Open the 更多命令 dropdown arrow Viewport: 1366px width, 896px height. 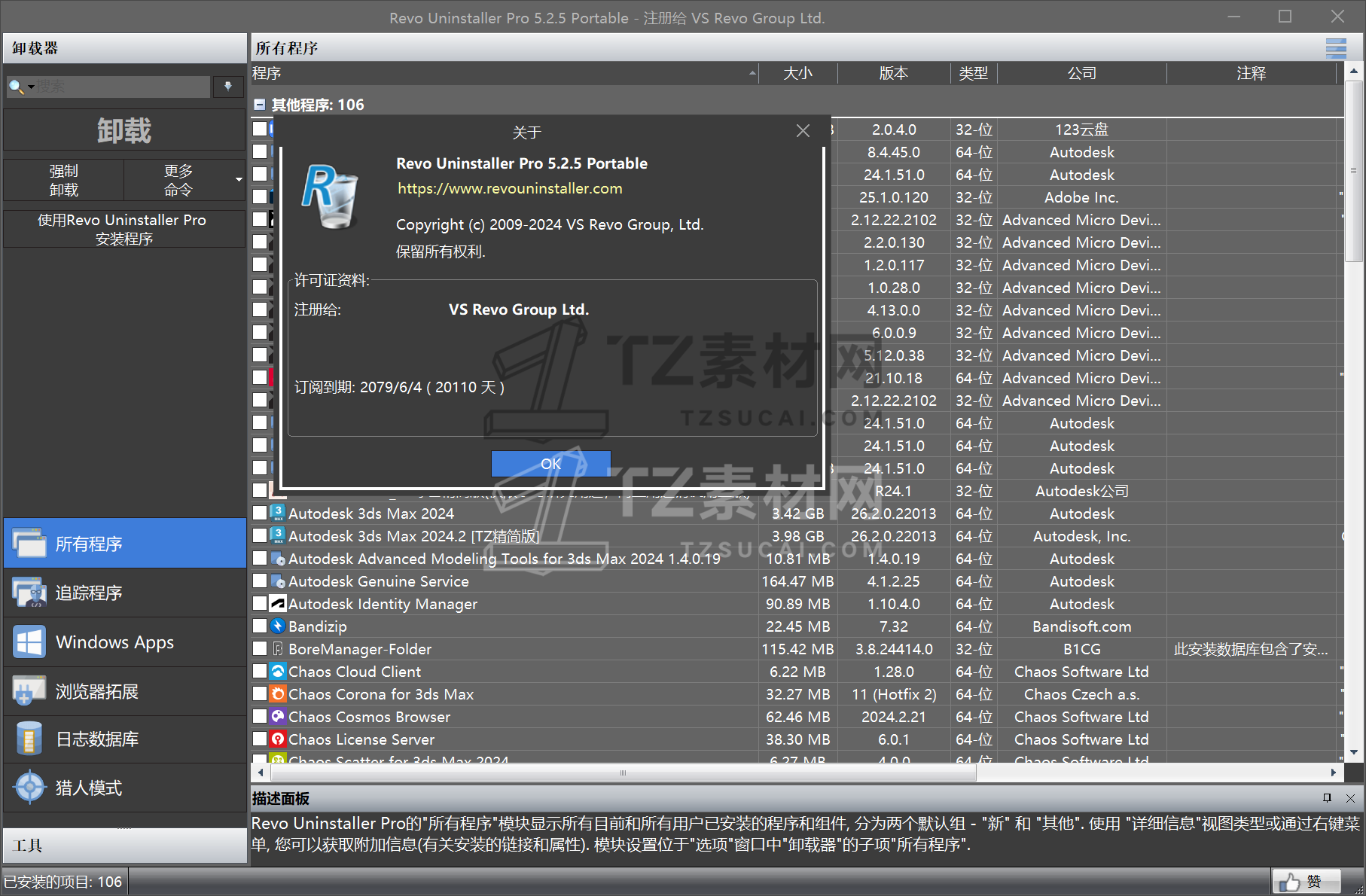239,180
